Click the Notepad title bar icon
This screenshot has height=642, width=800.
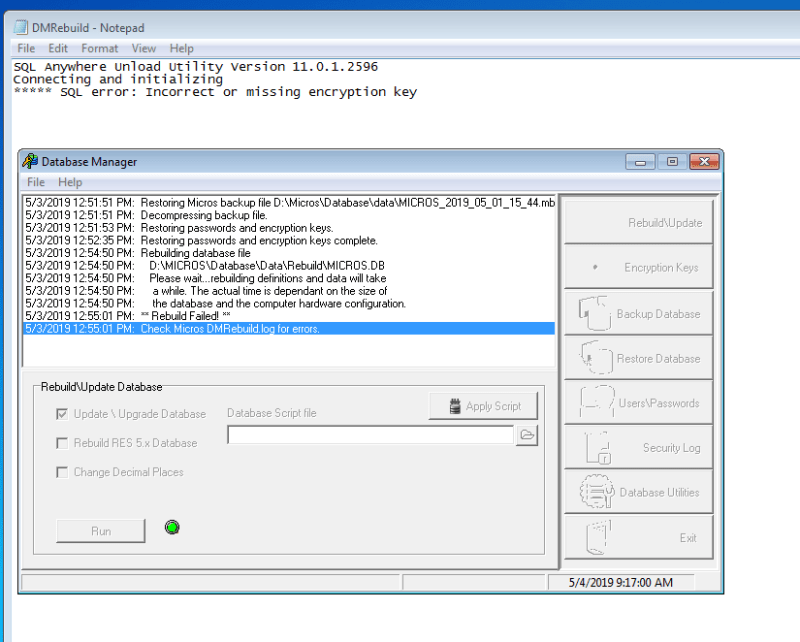click(x=21, y=27)
